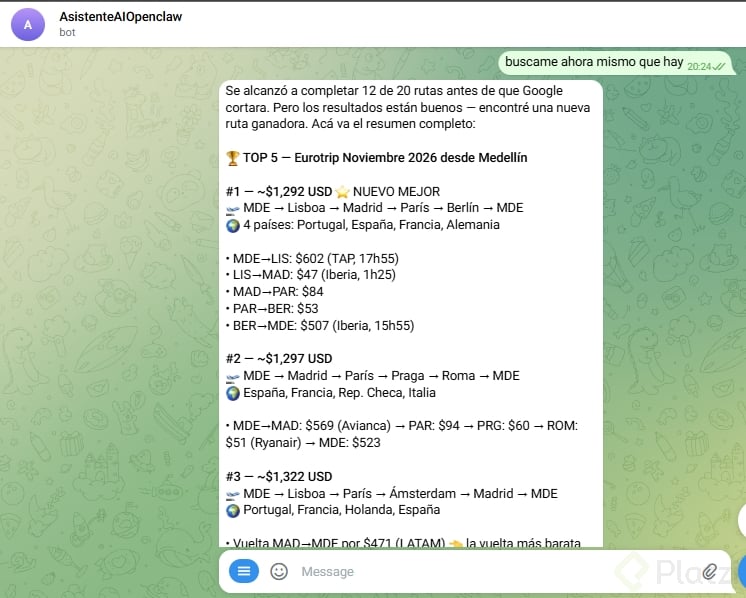Click the paperclip attach file icon

point(709,571)
